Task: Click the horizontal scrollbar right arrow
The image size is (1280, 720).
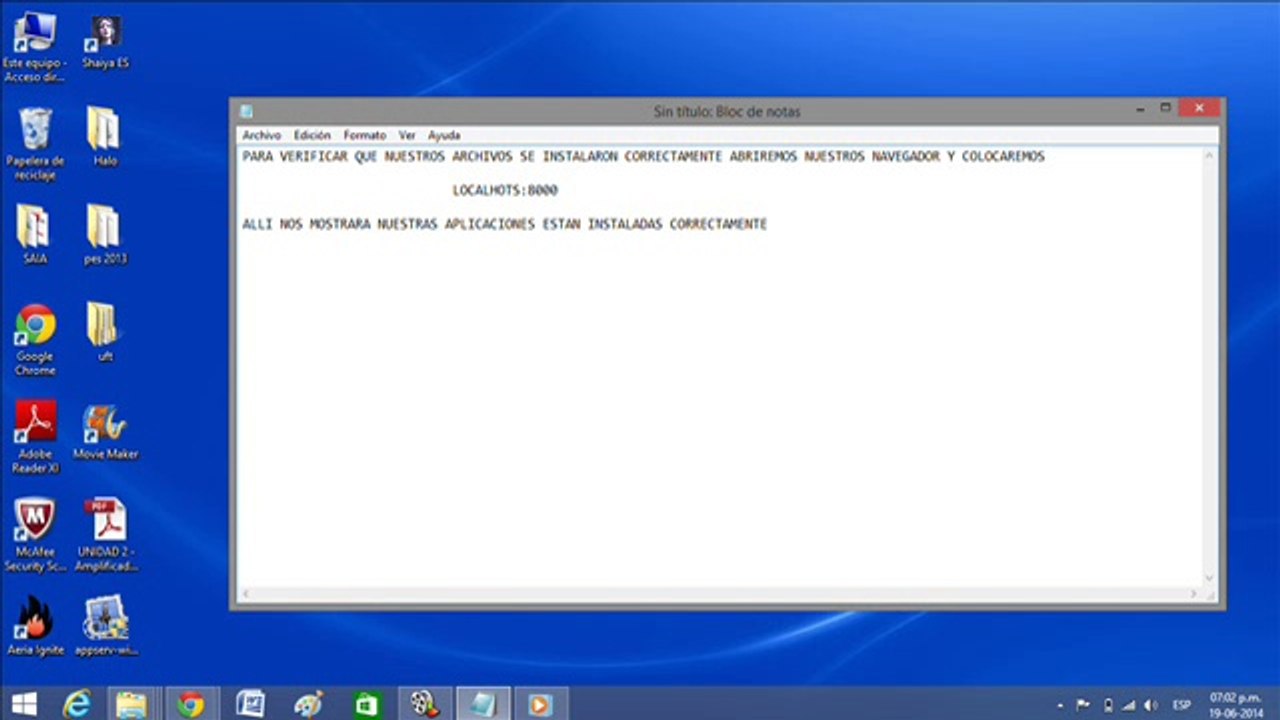Action: click(x=1194, y=594)
